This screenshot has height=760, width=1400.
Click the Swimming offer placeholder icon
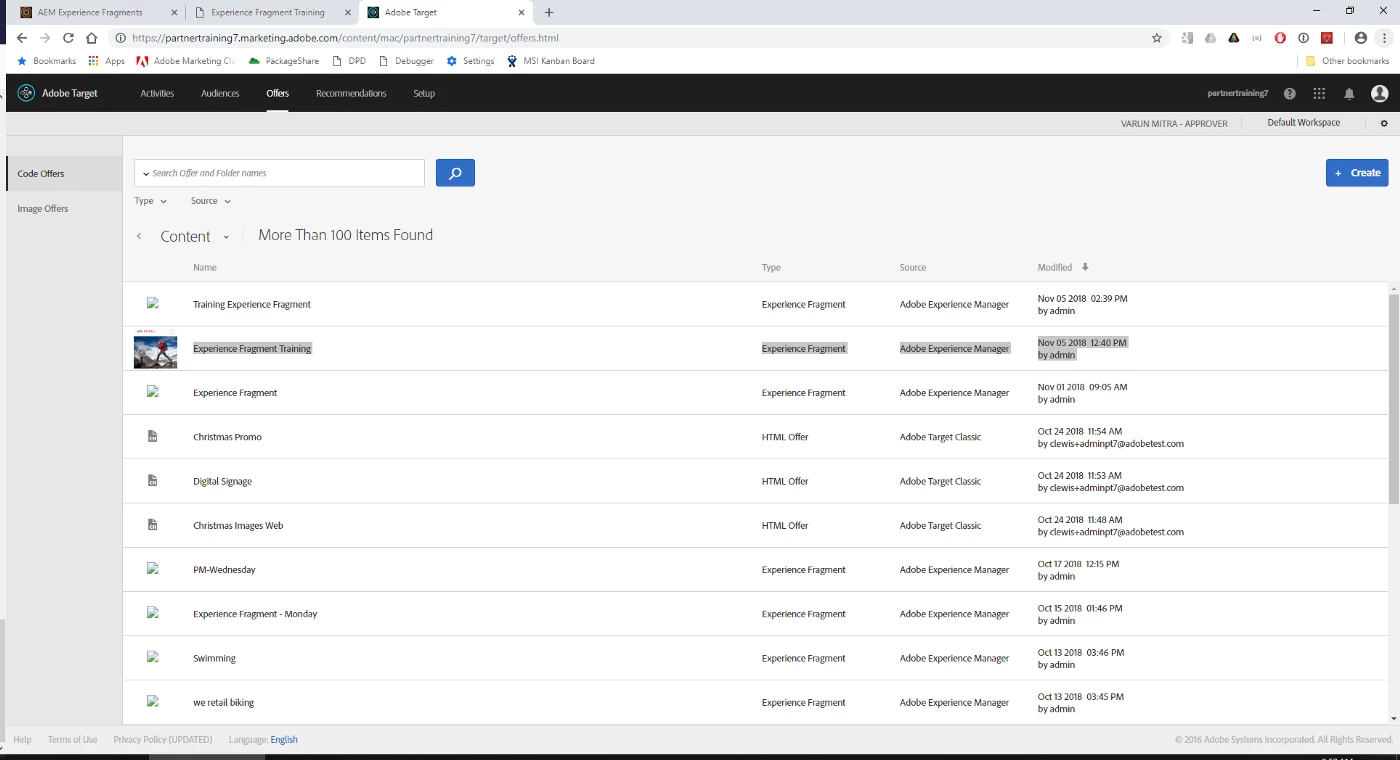click(x=153, y=657)
